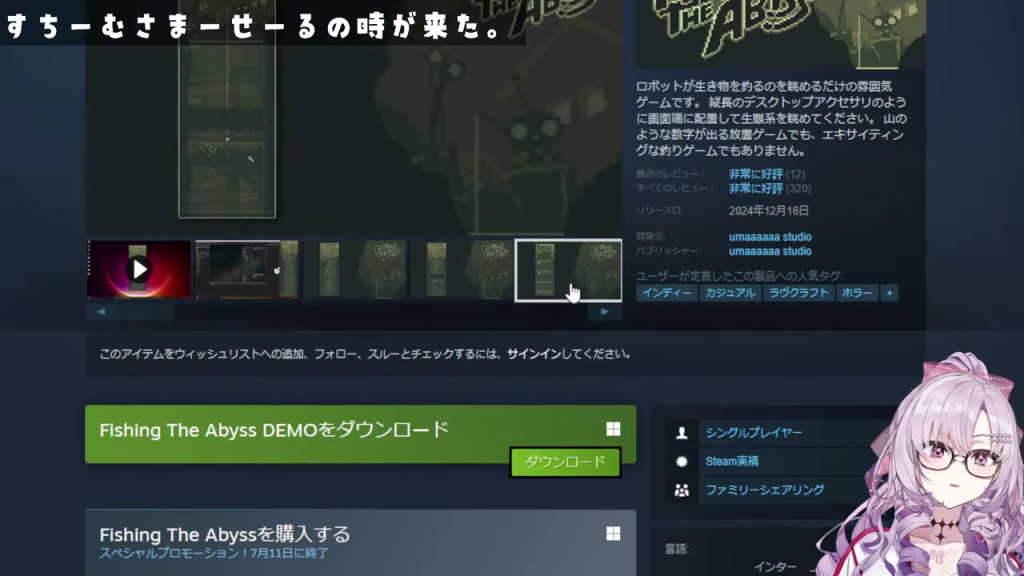Click the Steam achievements star icon
This screenshot has height=576, width=1024.
(x=682, y=461)
